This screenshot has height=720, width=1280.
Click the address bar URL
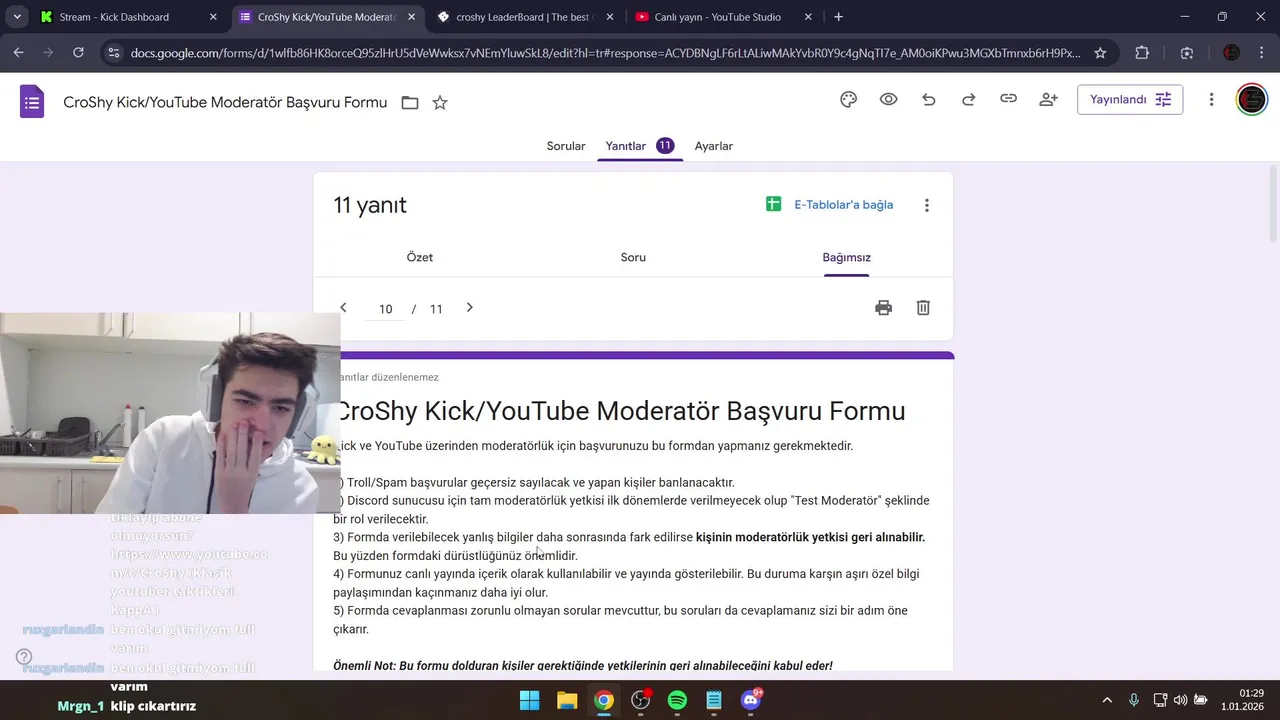(605, 53)
